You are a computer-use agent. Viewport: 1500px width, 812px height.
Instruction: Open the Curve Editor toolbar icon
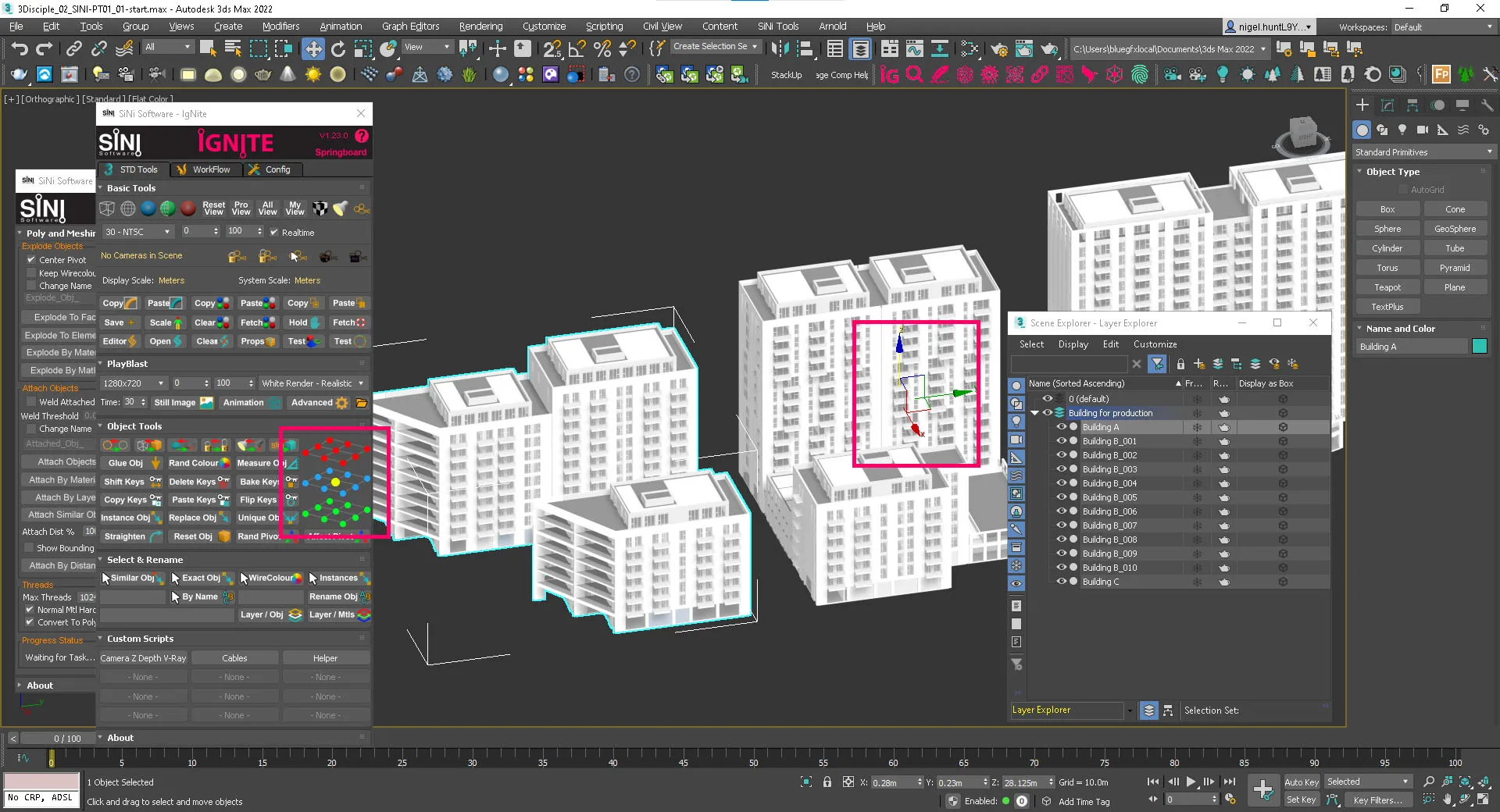pyautogui.click(x=915, y=49)
